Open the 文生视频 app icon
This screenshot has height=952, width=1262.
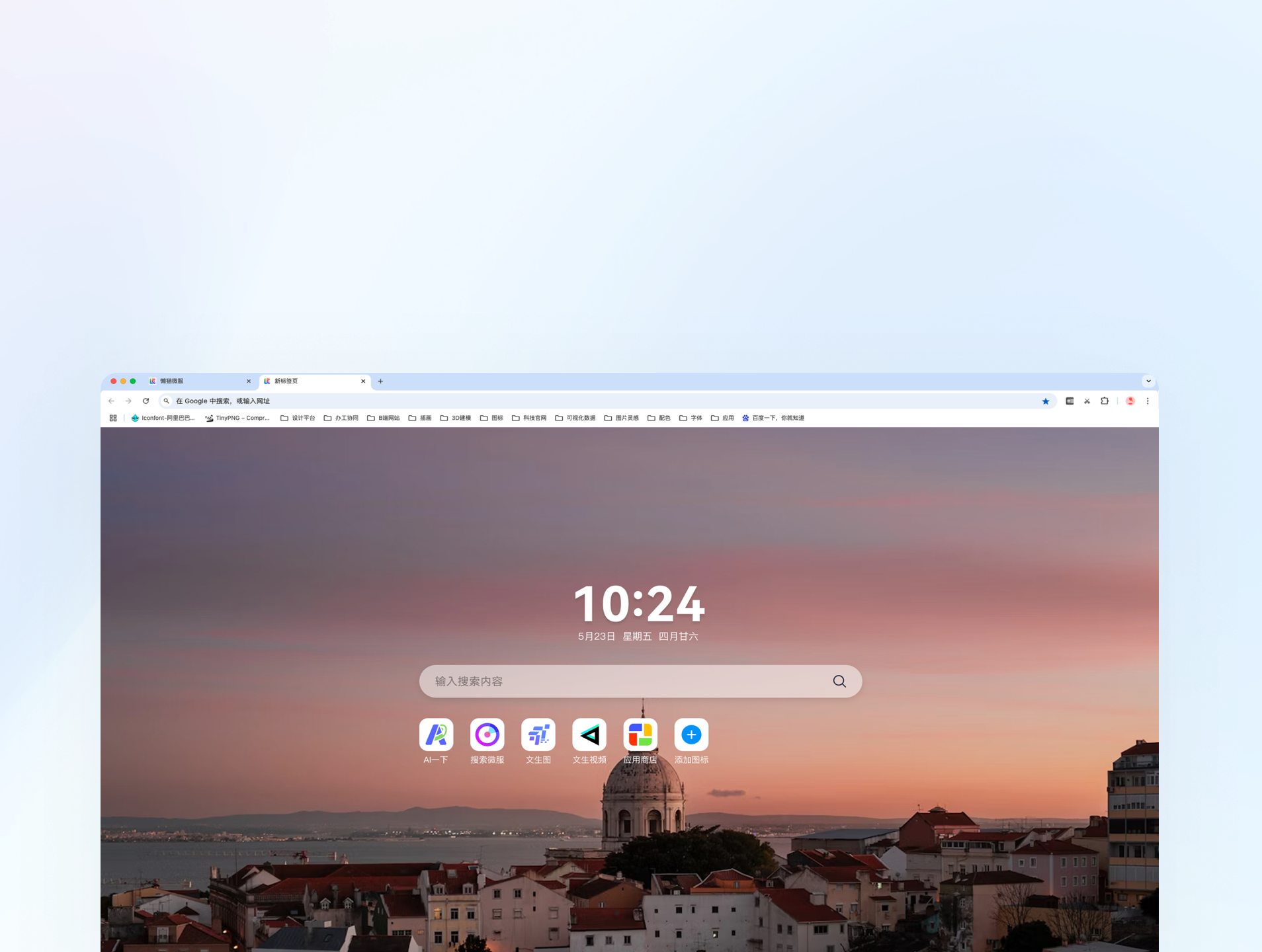coord(589,734)
